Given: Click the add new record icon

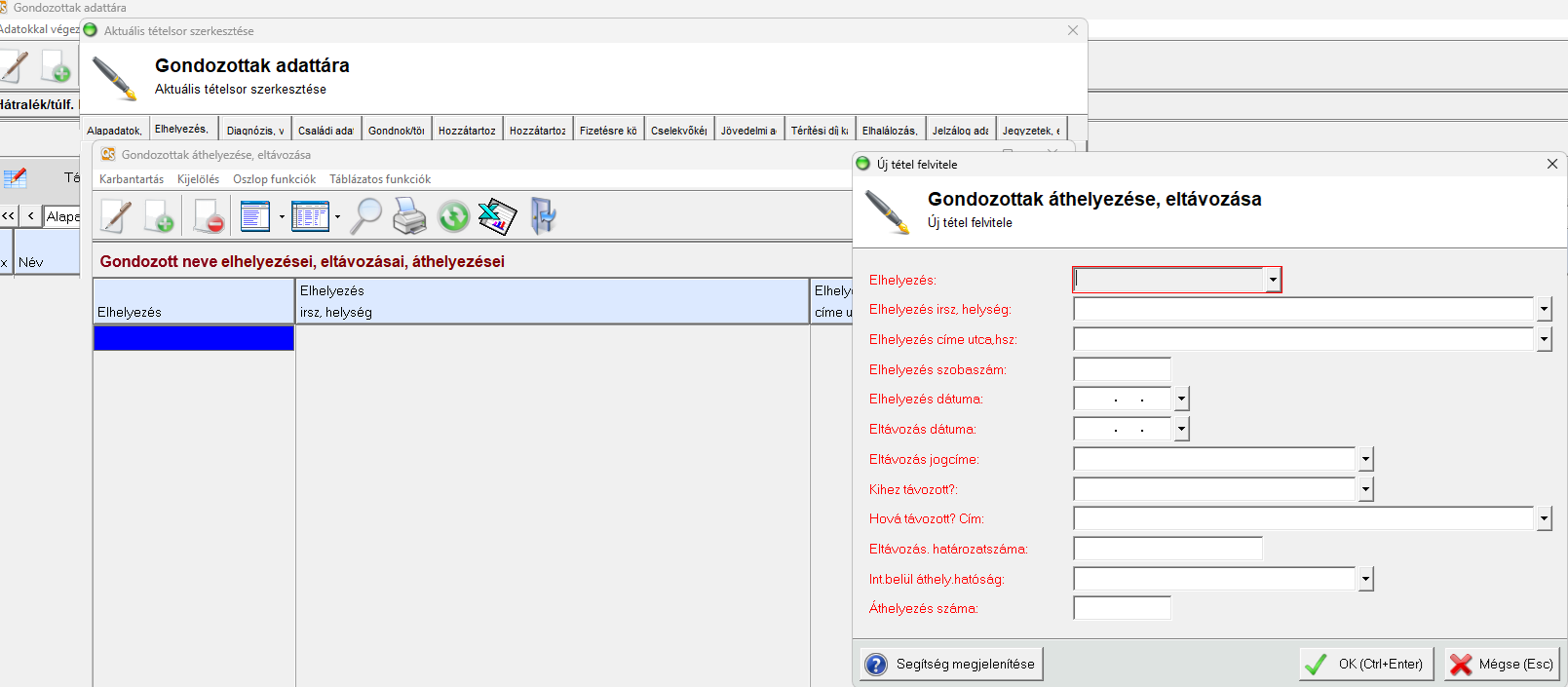Looking at the screenshot, I should [160, 216].
